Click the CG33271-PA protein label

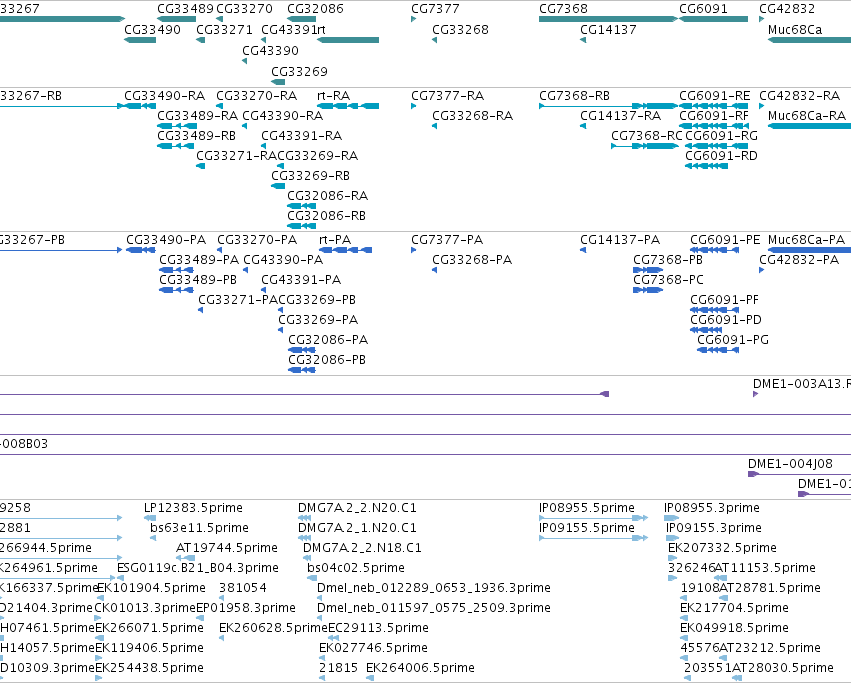tap(238, 300)
